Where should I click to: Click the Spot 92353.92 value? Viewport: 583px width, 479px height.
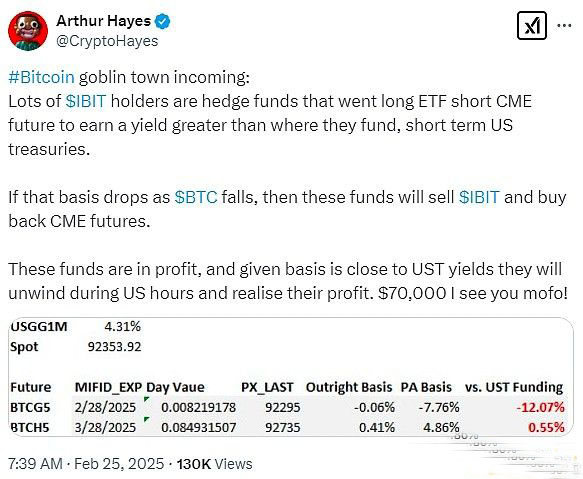pos(115,347)
